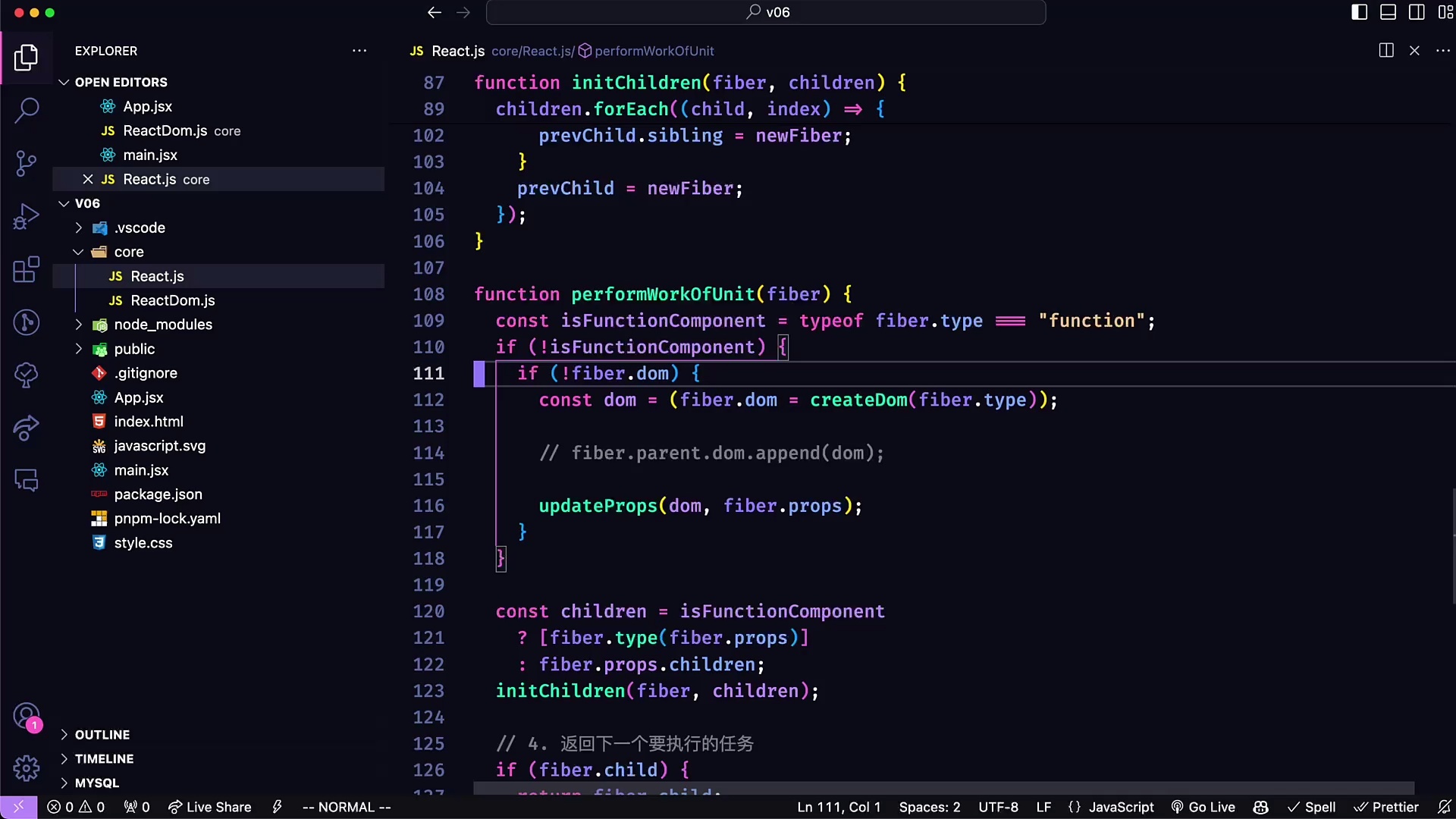Open Copilot from the status bar
1456x819 pixels.
click(x=1260, y=807)
